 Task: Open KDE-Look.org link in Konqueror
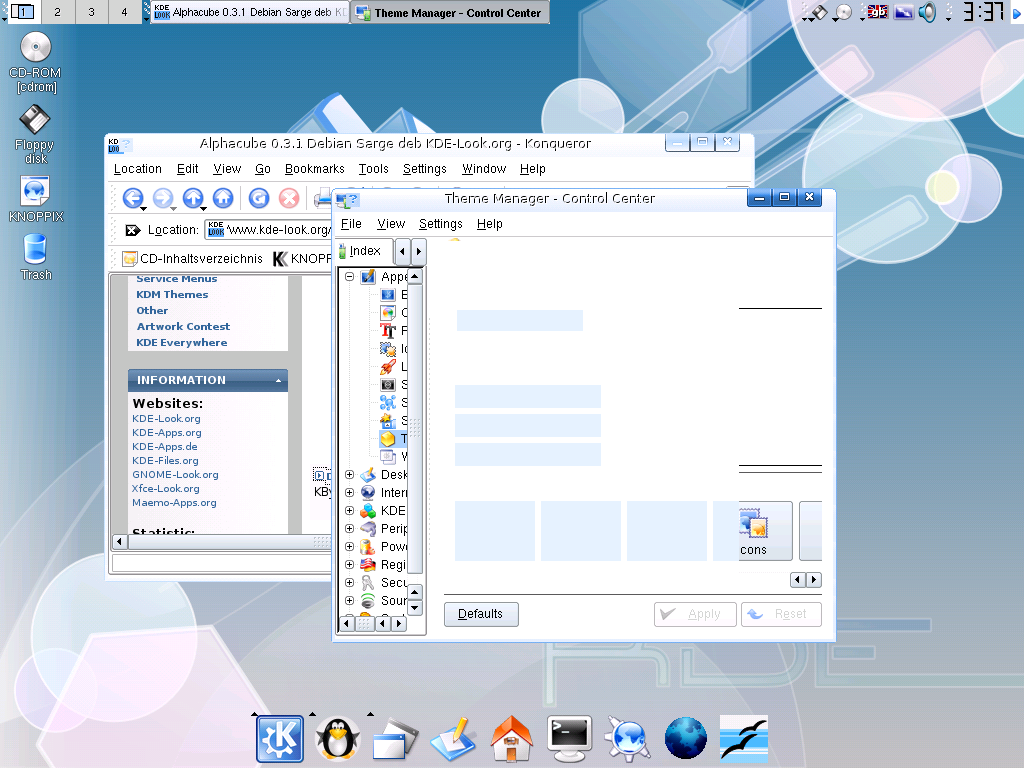pos(166,419)
